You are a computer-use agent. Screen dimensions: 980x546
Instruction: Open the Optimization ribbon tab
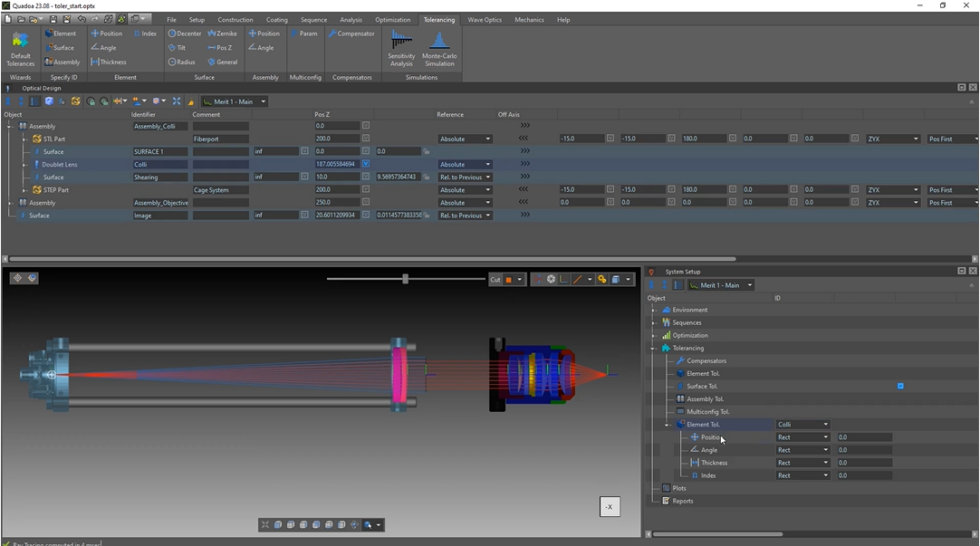pyautogui.click(x=392, y=20)
